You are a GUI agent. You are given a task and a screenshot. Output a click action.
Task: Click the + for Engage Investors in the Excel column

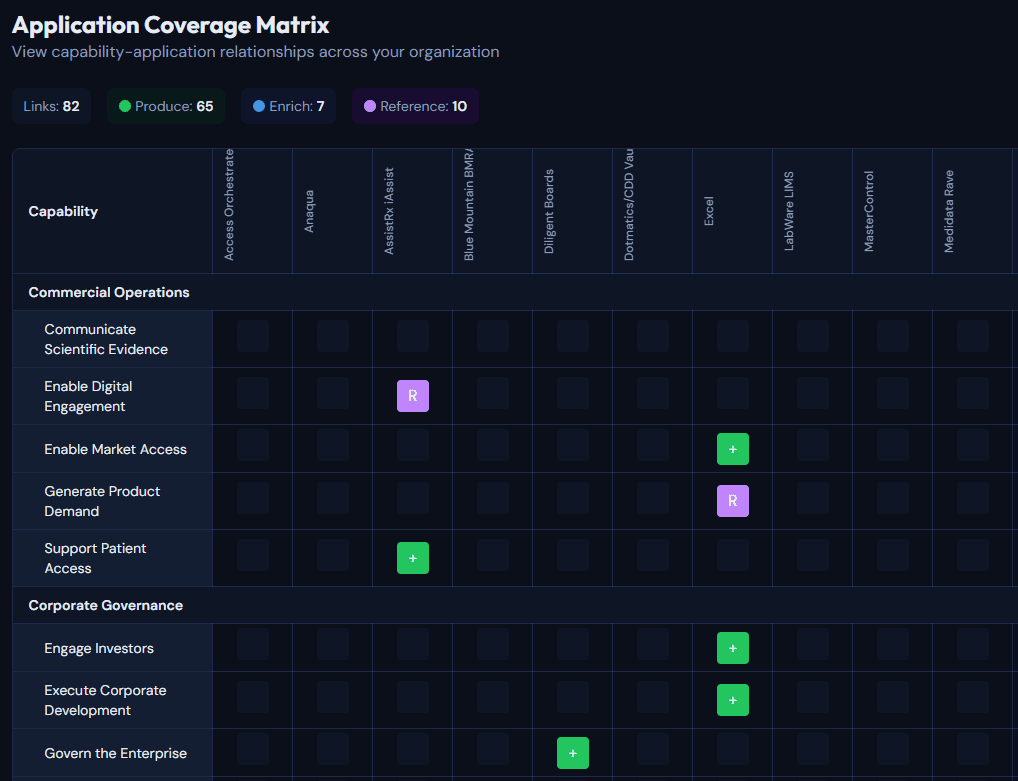pyautogui.click(x=733, y=648)
